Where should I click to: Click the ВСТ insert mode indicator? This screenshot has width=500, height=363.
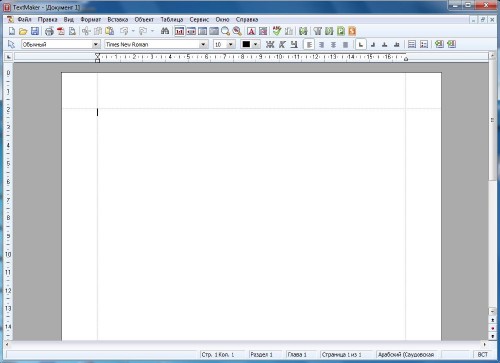click(x=483, y=354)
